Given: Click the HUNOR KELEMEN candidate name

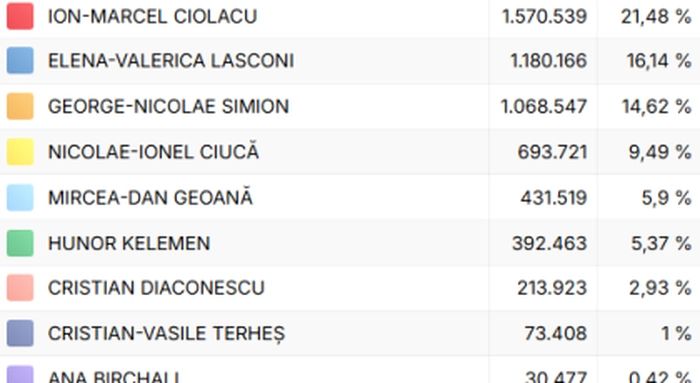Looking at the screenshot, I should pyautogui.click(x=129, y=243).
